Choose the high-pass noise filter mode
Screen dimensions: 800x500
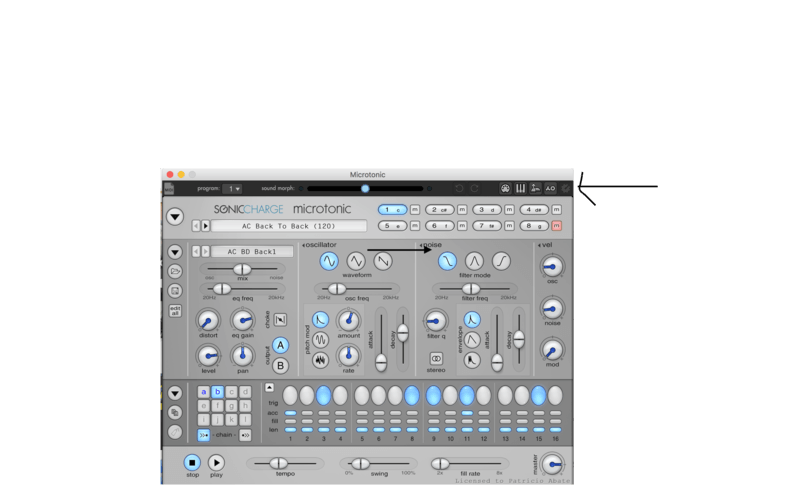[501, 261]
